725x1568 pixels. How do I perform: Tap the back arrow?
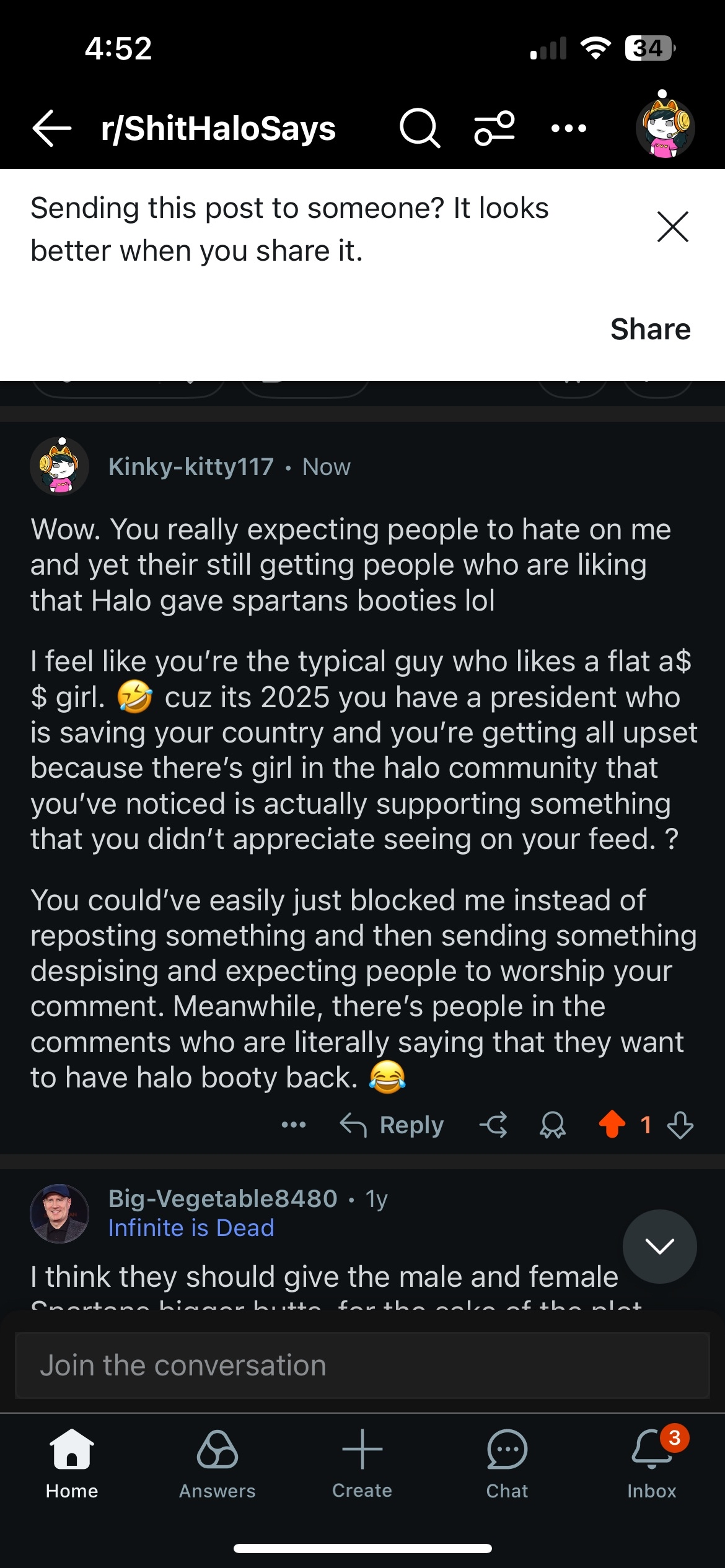click(x=52, y=128)
